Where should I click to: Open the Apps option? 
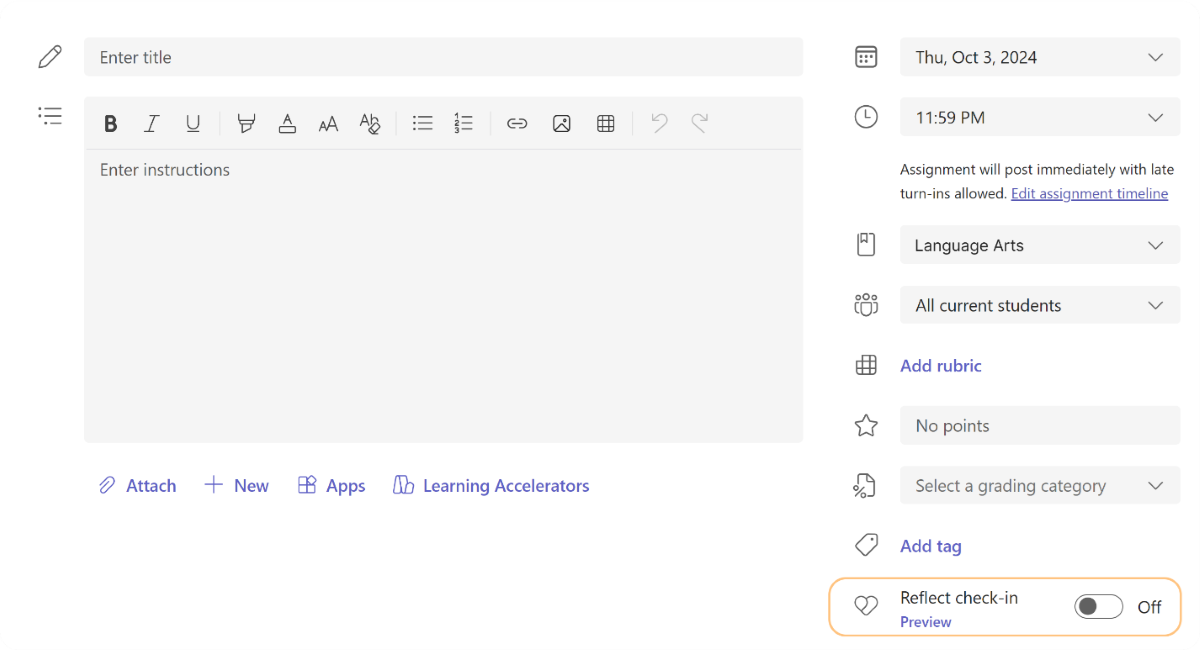pyautogui.click(x=331, y=486)
